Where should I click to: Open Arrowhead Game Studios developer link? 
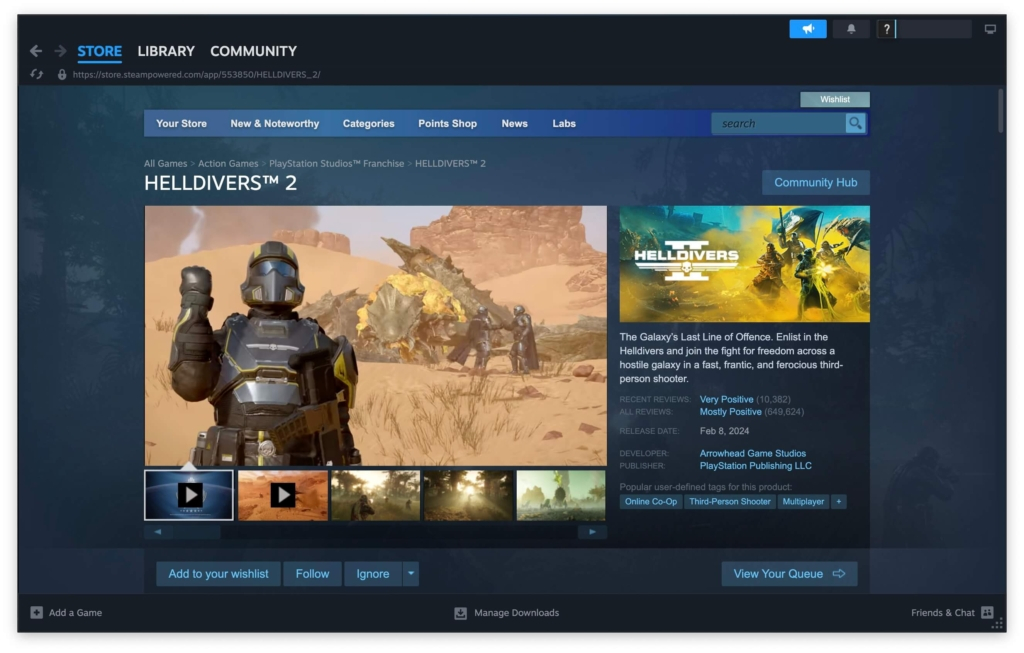point(752,453)
